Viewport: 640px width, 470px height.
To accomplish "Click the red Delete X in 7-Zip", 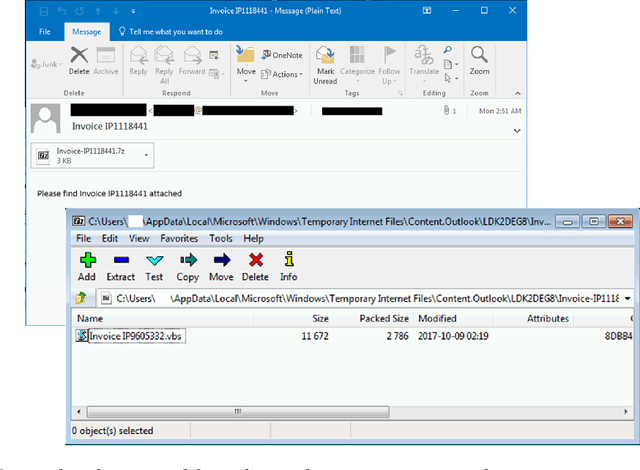I will click(x=255, y=265).
